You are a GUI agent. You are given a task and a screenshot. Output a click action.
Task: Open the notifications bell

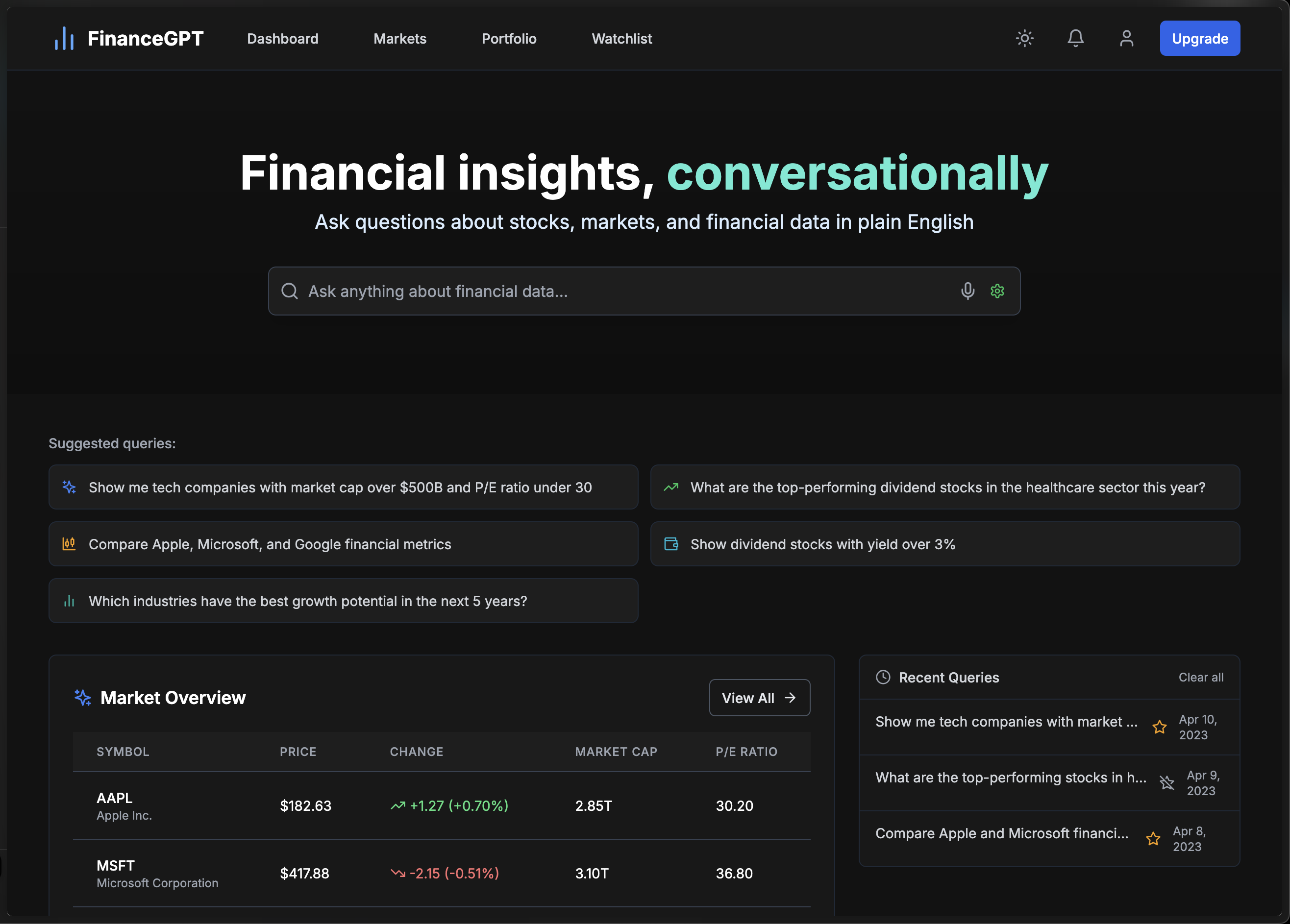coord(1075,39)
